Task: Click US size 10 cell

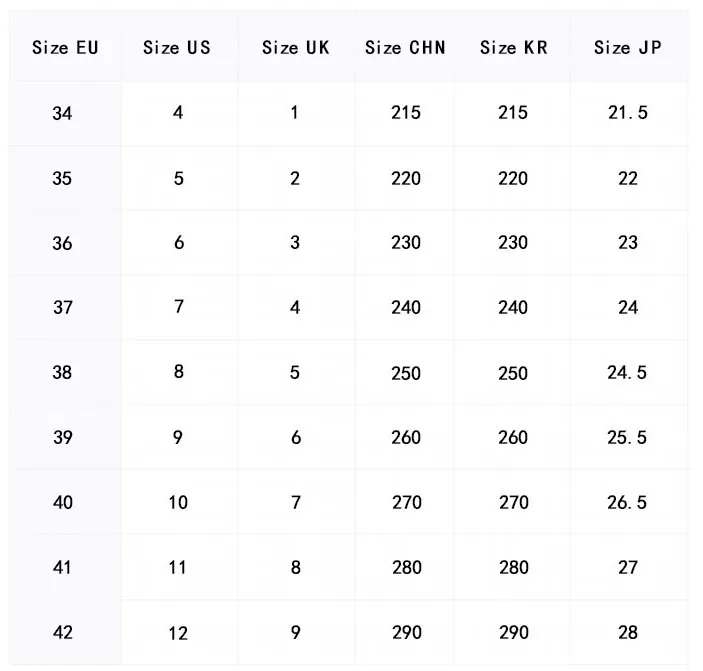Action: [x=178, y=502]
